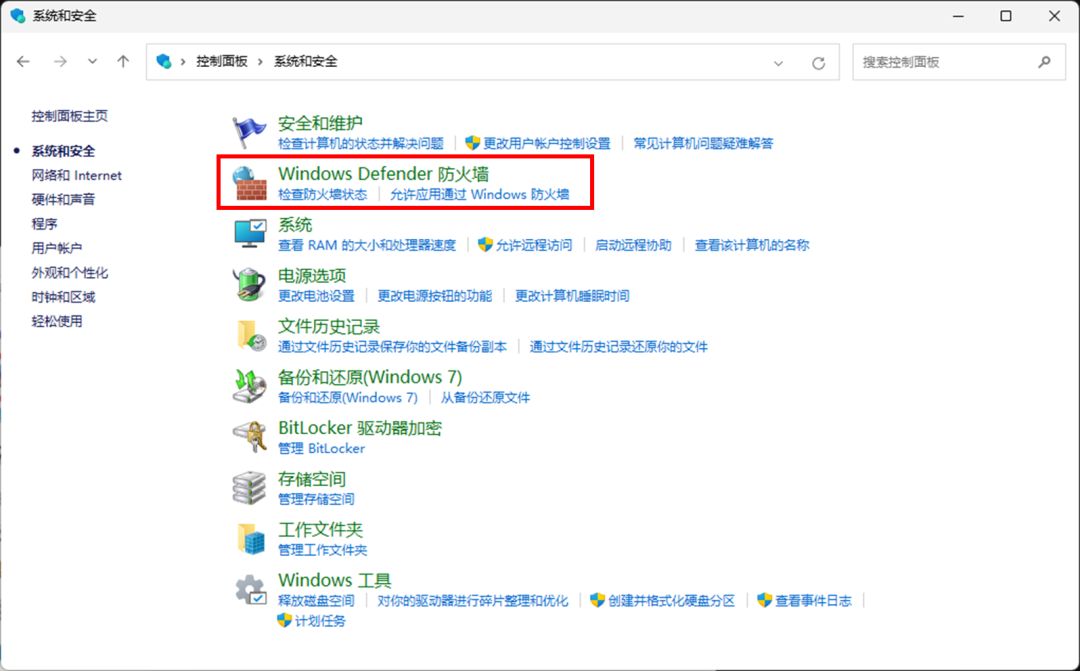Image resolution: width=1080 pixels, height=671 pixels.
Task: Expand the chevron before 控制面板 in breadcrumb
Action: pos(183,61)
